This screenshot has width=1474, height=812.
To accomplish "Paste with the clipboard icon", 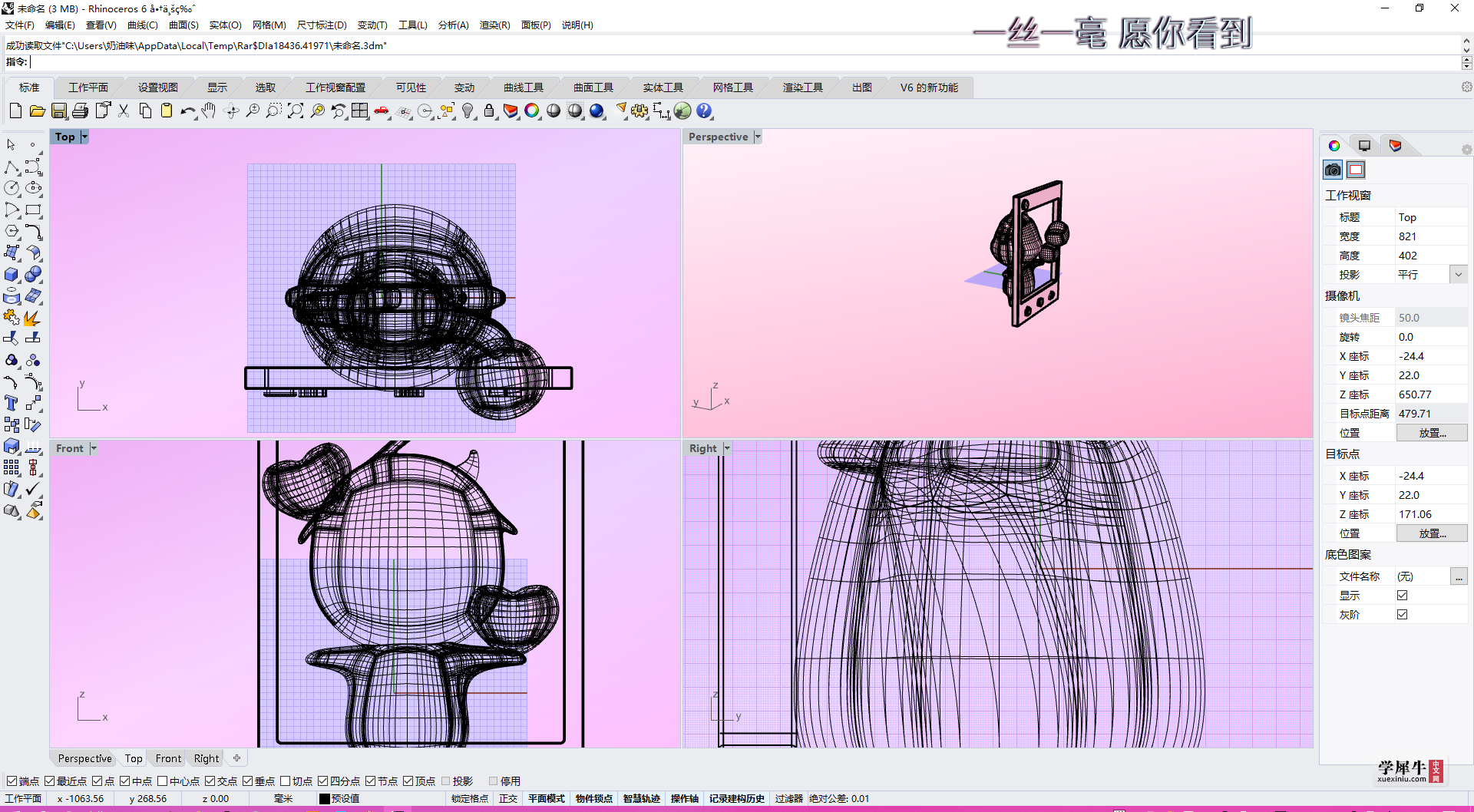I will [167, 111].
